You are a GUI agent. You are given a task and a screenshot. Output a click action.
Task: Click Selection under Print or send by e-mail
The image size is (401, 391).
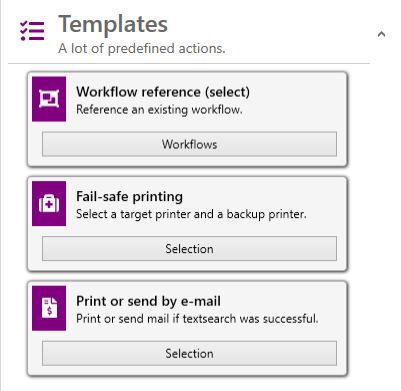click(x=189, y=353)
